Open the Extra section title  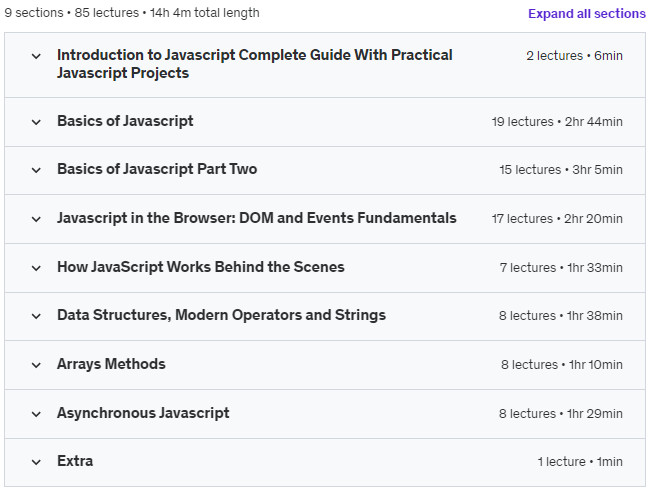click(x=75, y=461)
